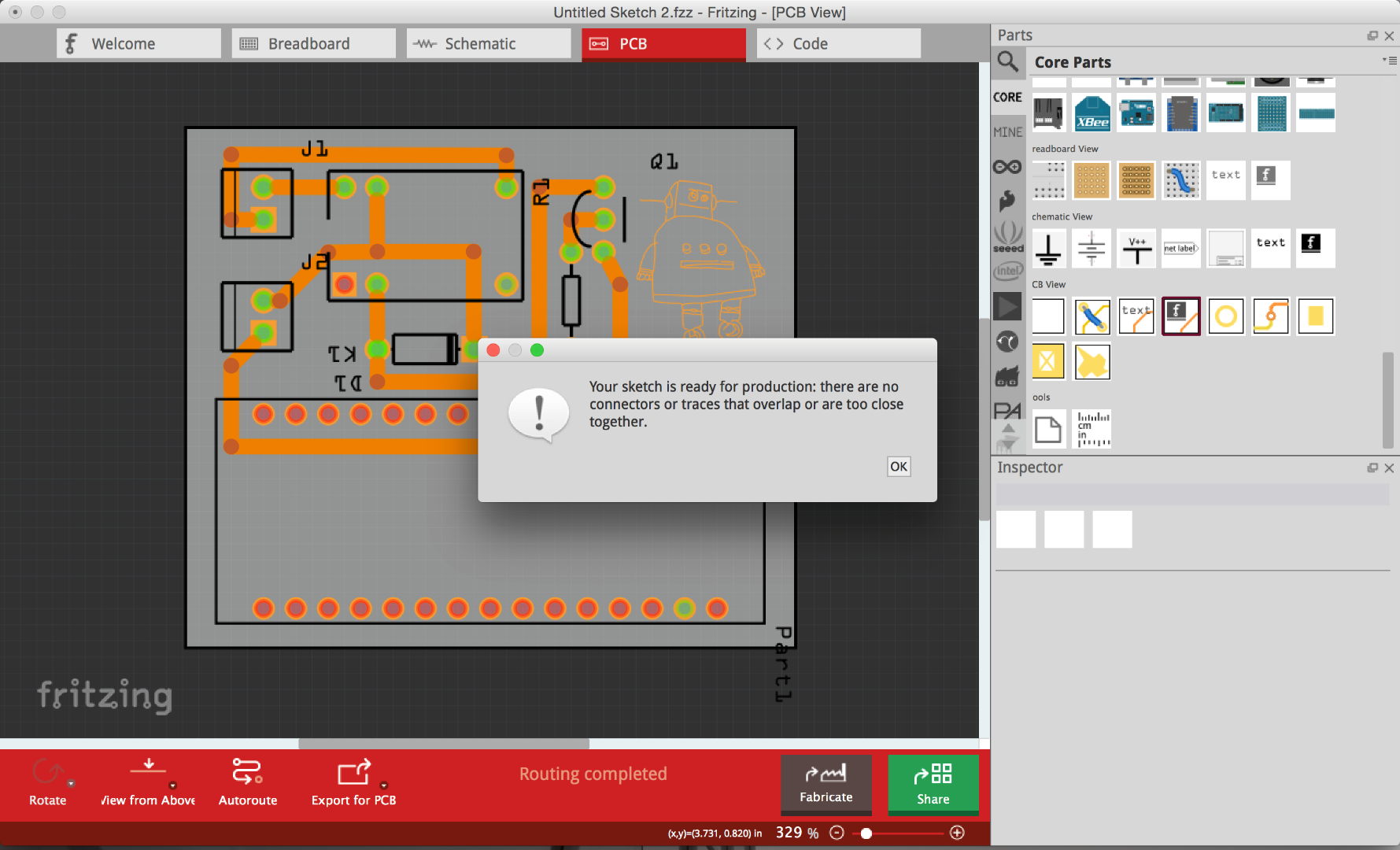1400x850 pixels.
Task: Click OK to dismiss the production dialog
Action: 899,466
